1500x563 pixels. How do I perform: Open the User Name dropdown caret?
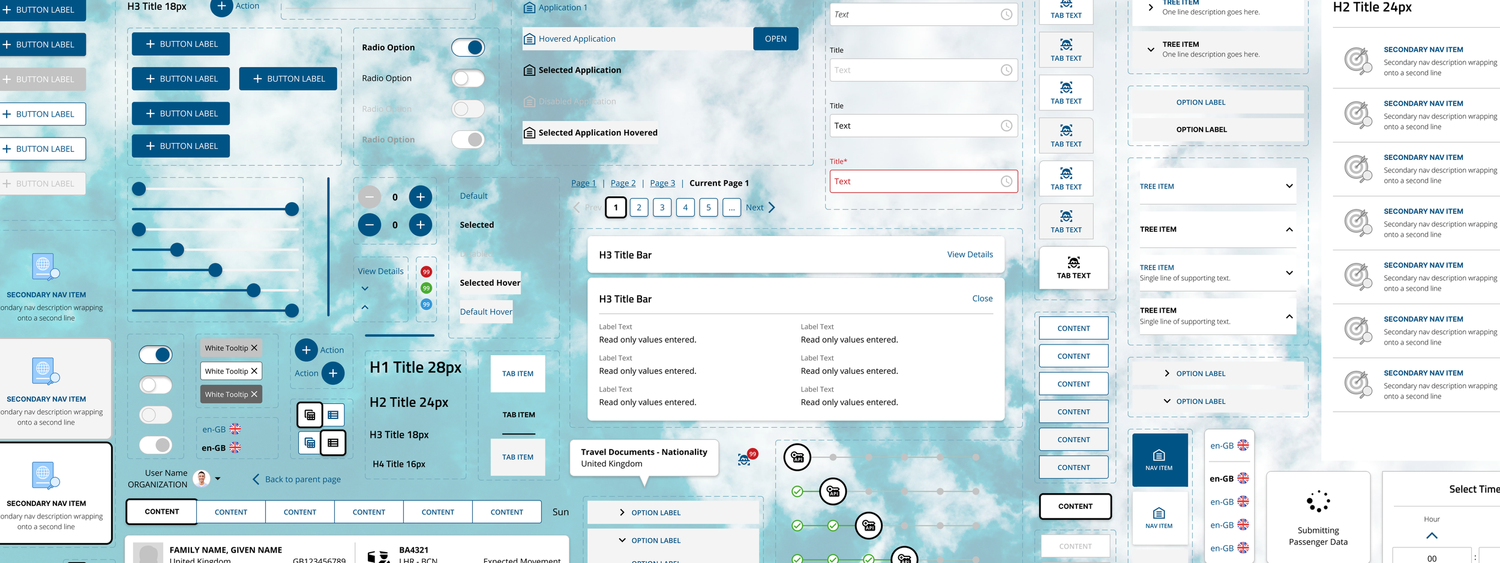pos(218,479)
